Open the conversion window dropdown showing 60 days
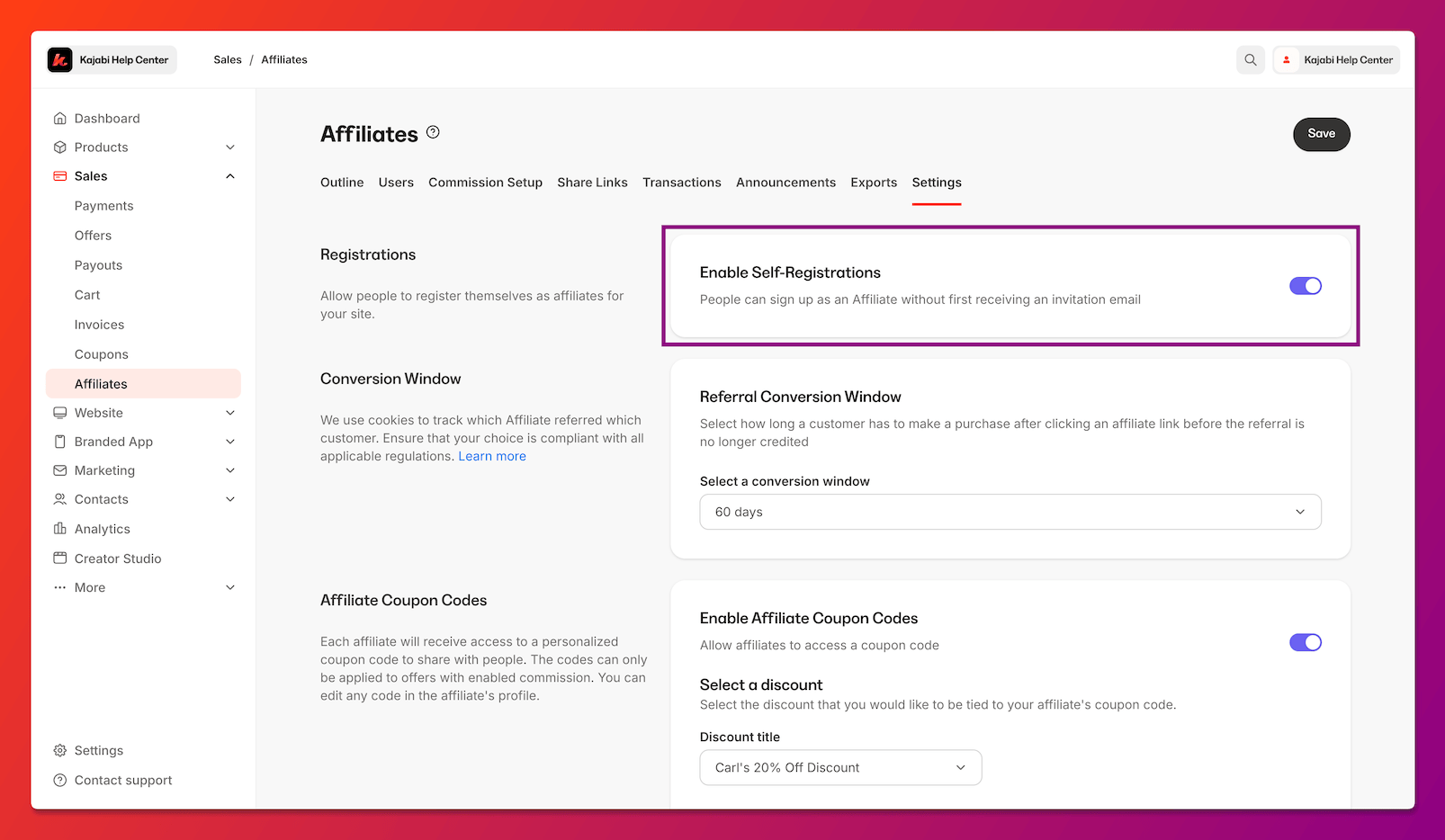This screenshot has height=840, width=1445. click(x=1010, y=511)
